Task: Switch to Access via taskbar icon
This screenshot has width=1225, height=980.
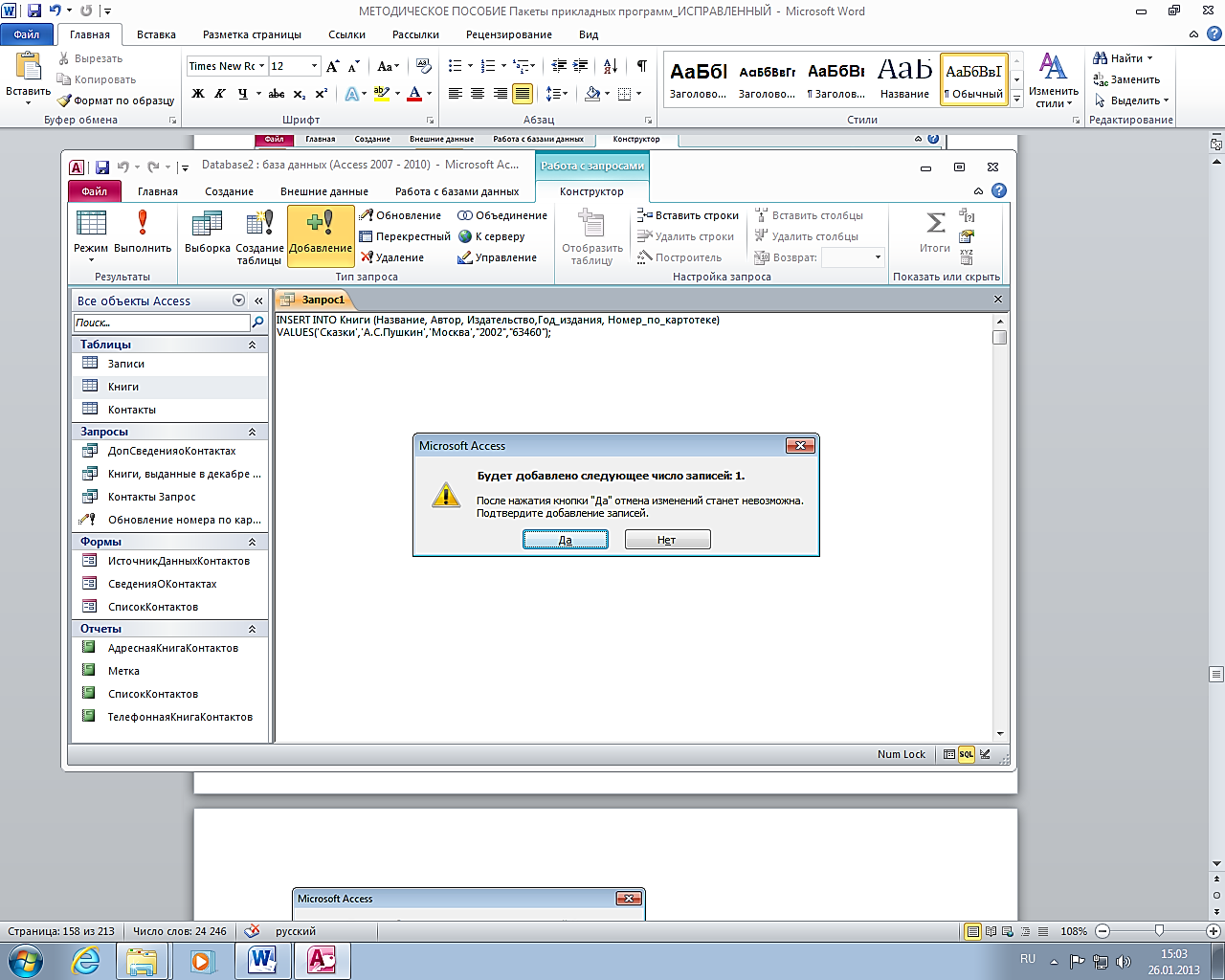Action: 322,960
